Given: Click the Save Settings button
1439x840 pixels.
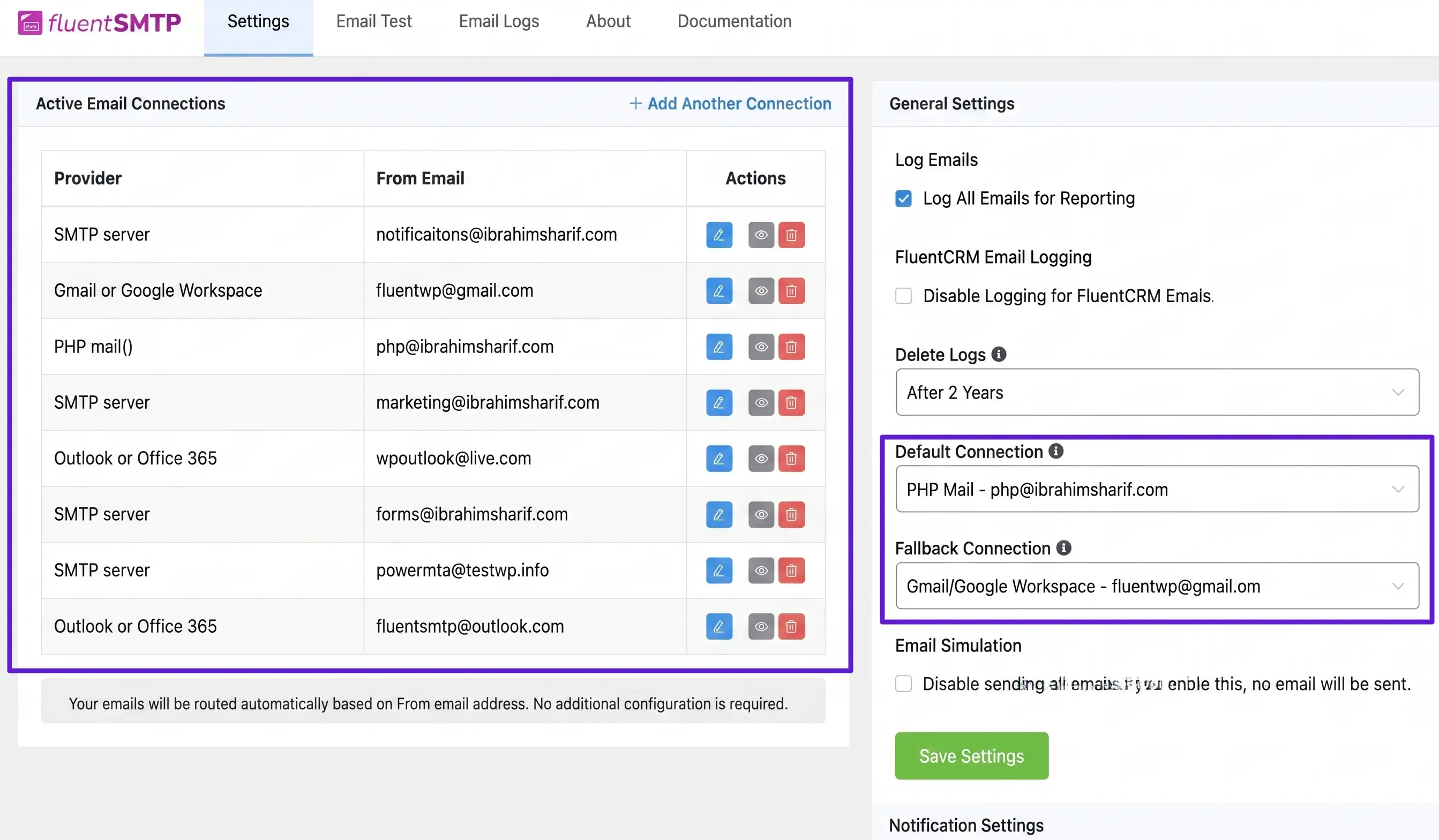Looking at the screenshot, I should point(971,756).
